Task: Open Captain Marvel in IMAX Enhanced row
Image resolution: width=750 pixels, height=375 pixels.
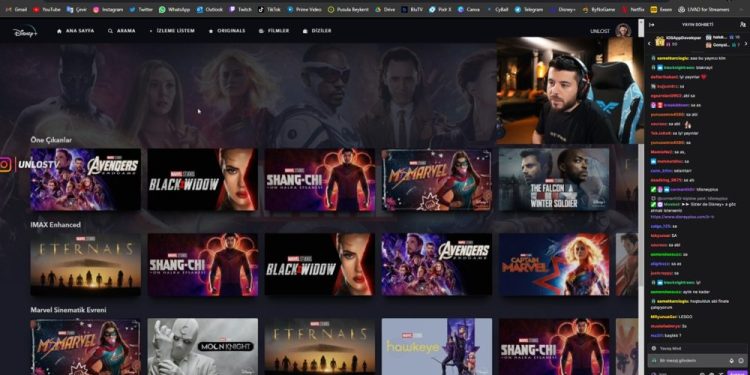Action: tap(554, 265)
